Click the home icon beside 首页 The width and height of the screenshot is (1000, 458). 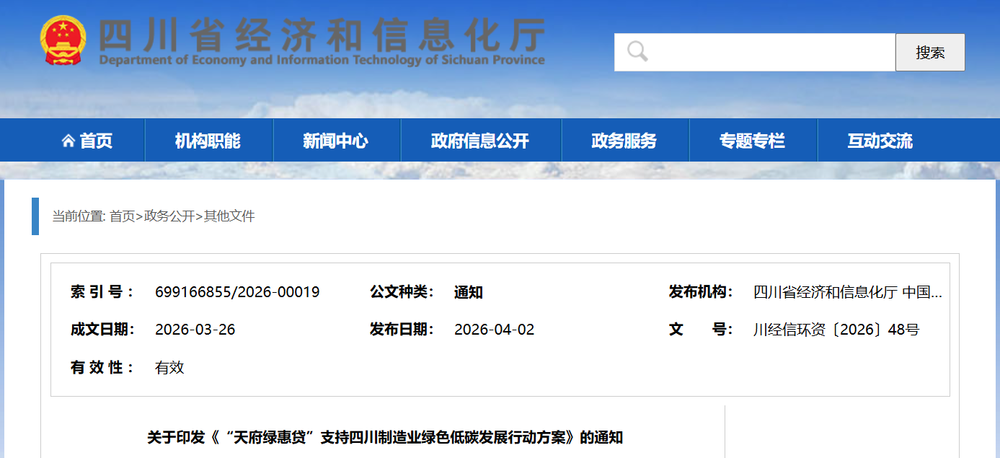[x=68, y=141]
